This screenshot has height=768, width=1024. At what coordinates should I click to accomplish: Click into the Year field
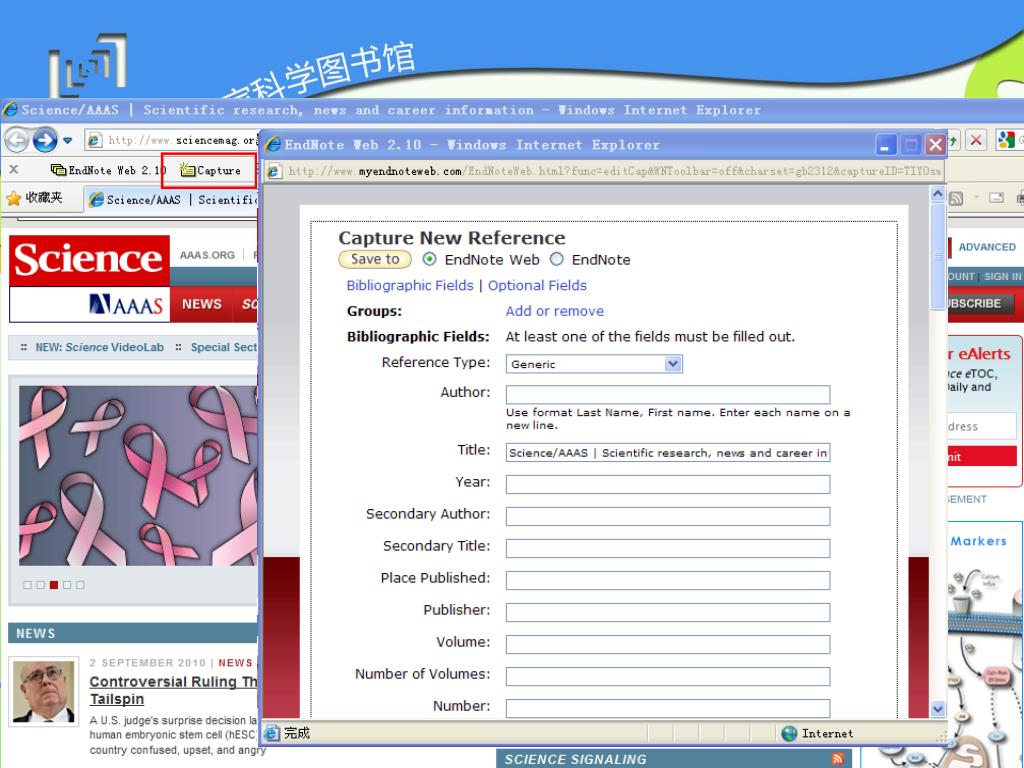pyautogui.click(x=667, y=484)
